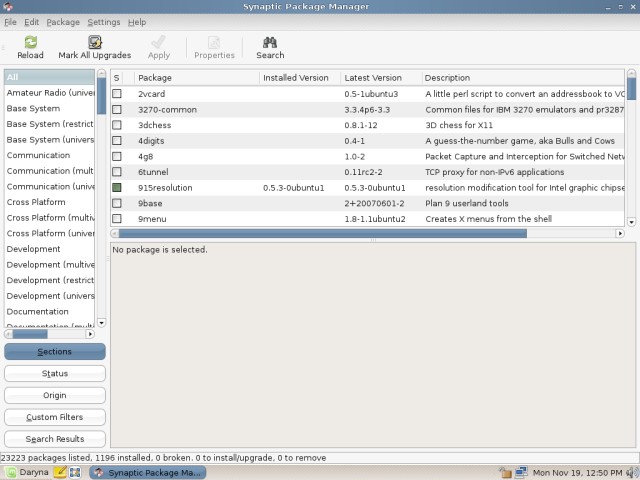Click the Search Results button
The width and height of the screenshot is (640, 480).
coord(55,439)
